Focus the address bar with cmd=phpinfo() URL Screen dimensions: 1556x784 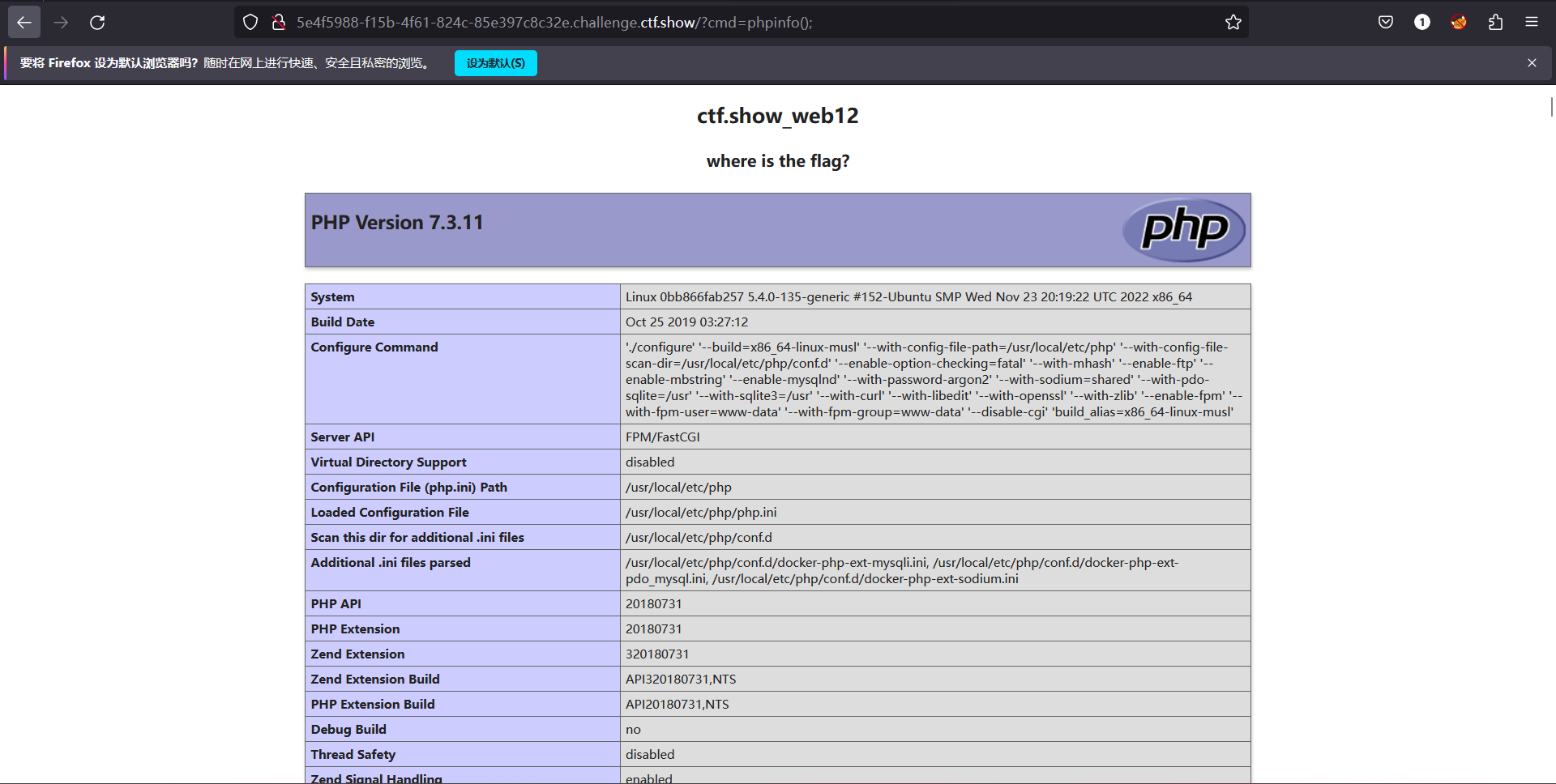coord(729,23)
